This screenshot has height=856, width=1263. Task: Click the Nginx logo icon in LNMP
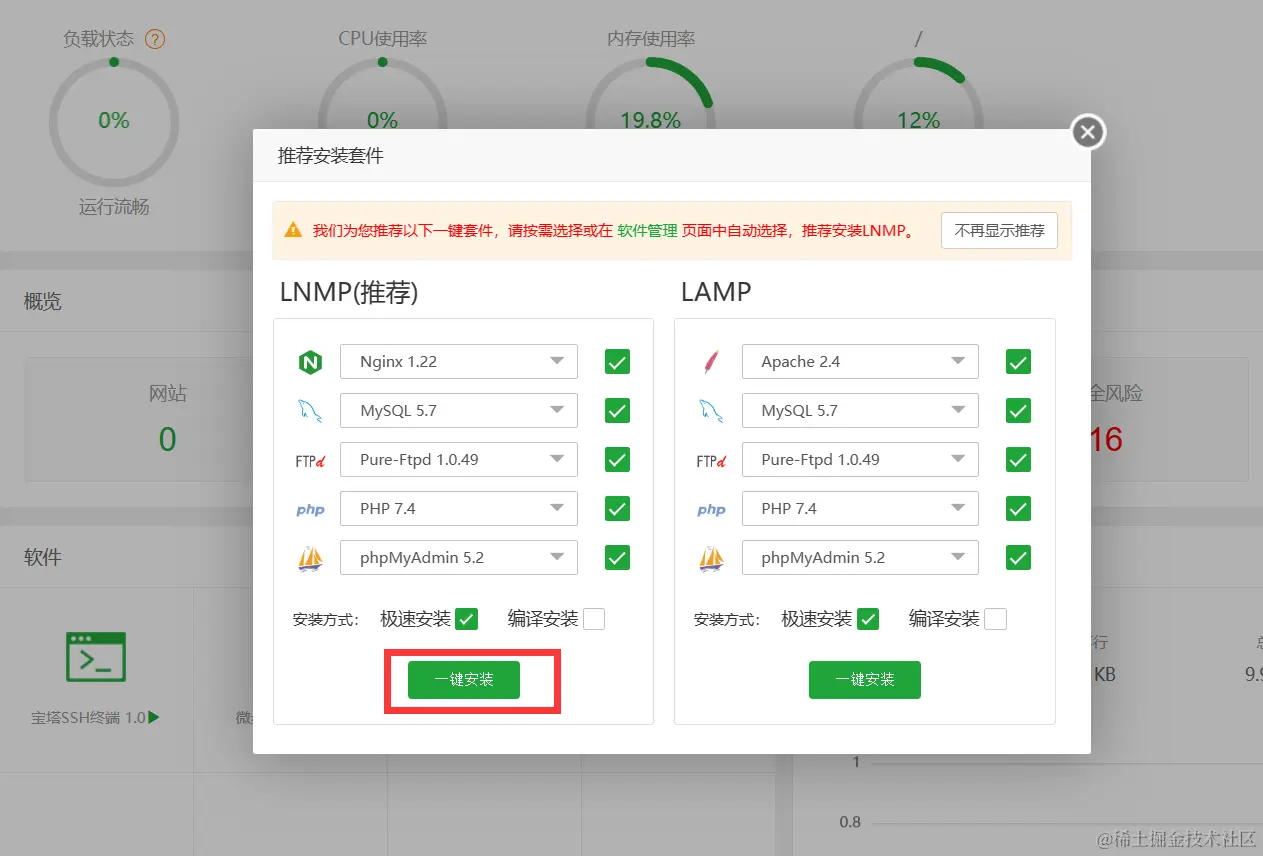click(x=310, y=362)
